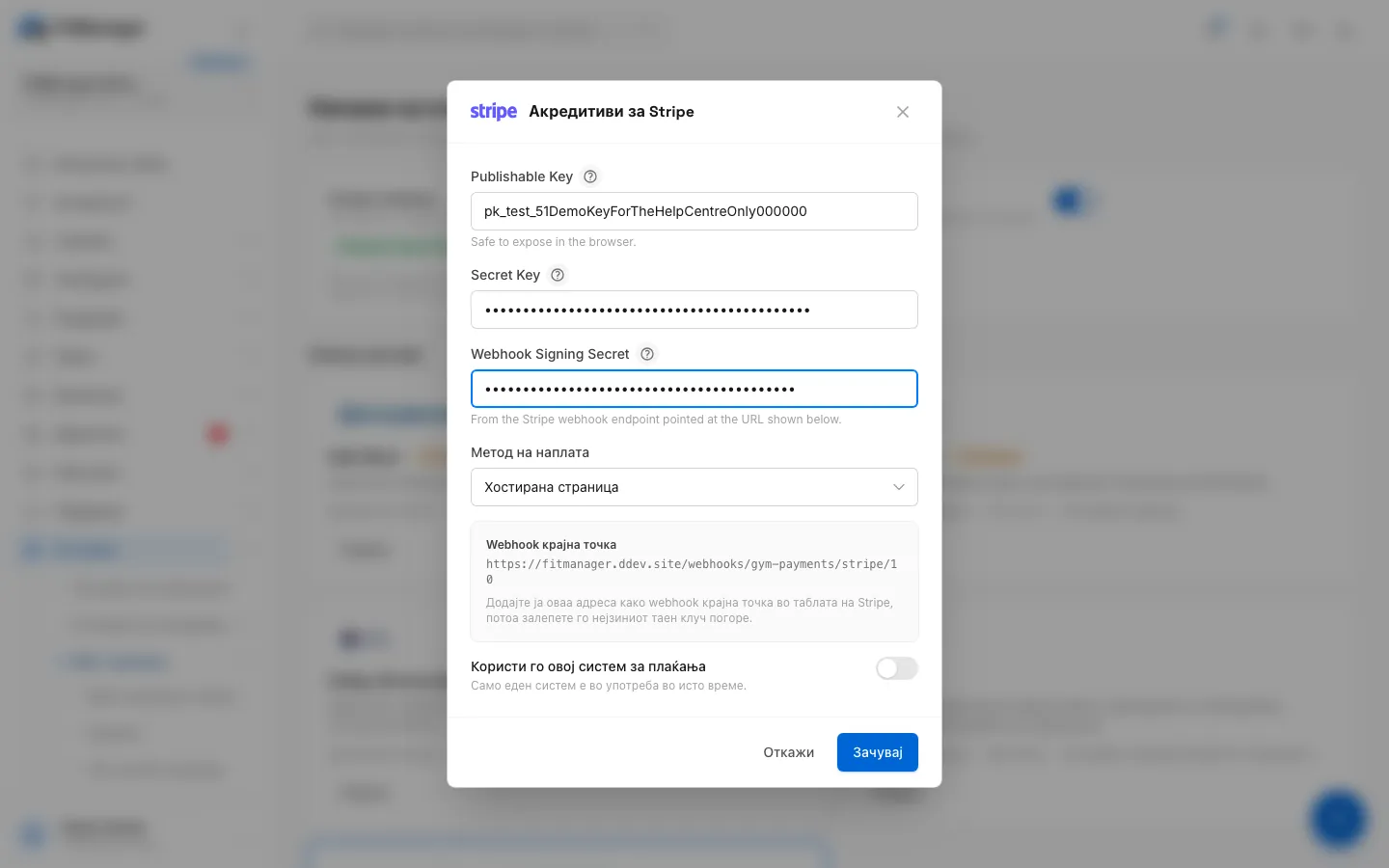
Task: Click the Метод на наплата label
Action: point(530,452)
